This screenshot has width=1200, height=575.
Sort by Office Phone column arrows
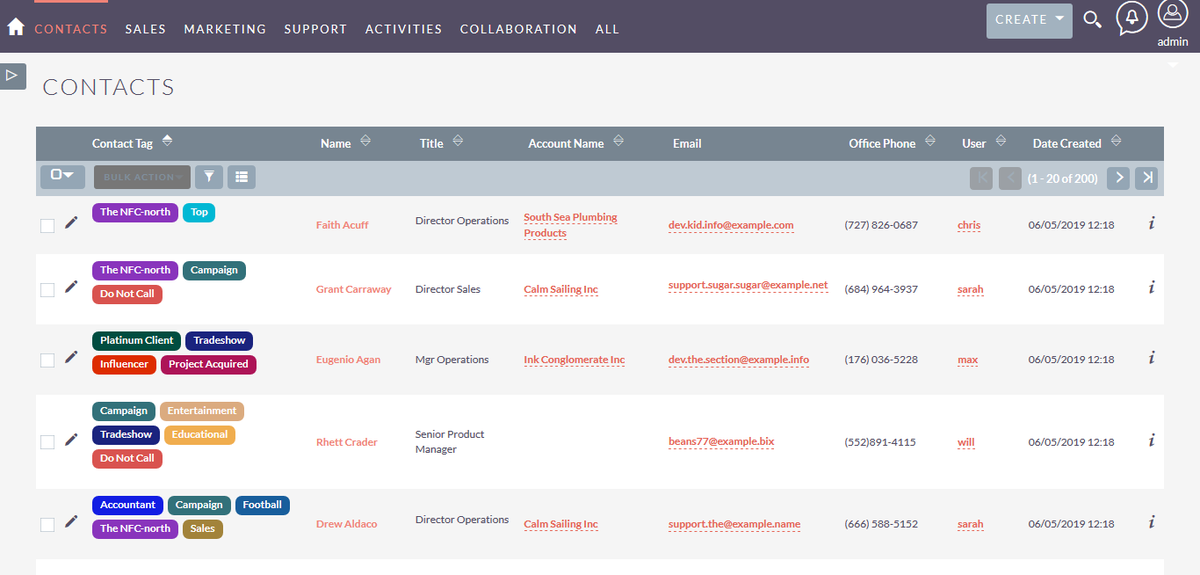click(x=930, y=142)
